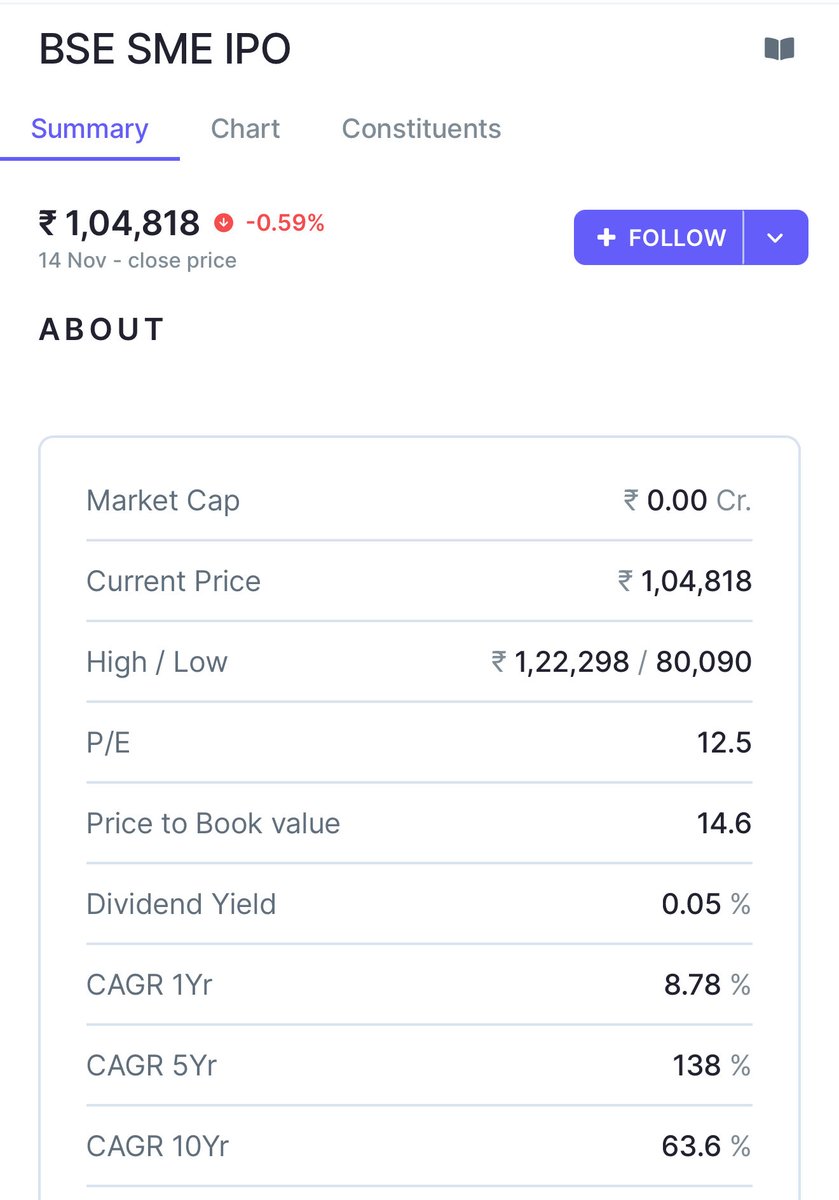
Task: Click the Price to Book value row
Action: (419, 823)
